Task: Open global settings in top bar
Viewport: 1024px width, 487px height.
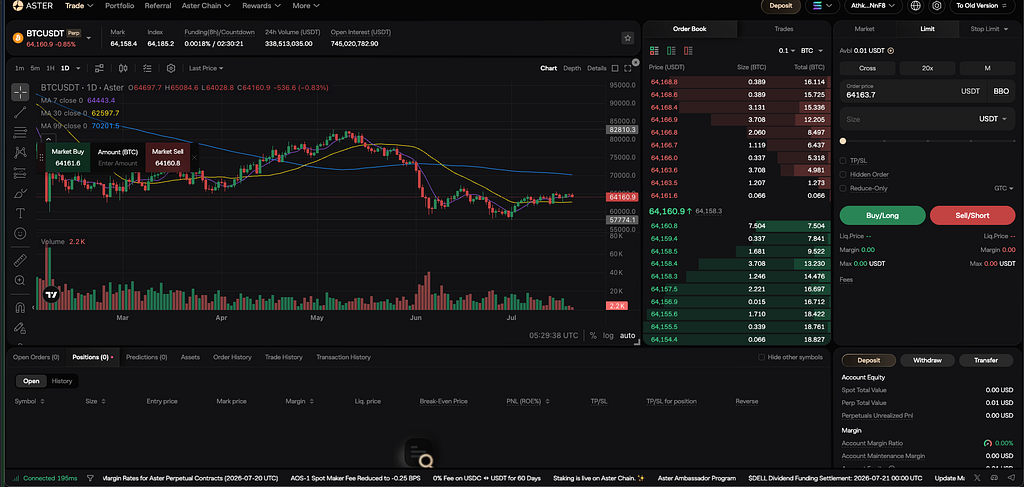Action: pyautogui.click(x=937, y=6)
